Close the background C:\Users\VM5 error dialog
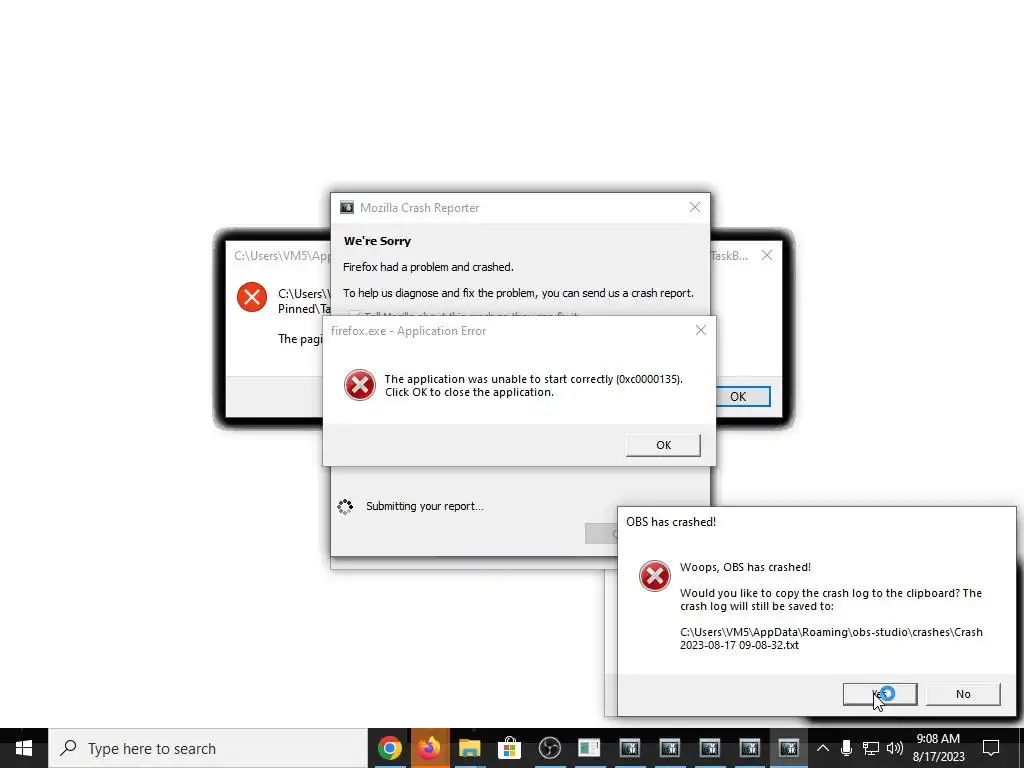The width and height of the screenshot is (1024, 768). click(x=767, y=255)
